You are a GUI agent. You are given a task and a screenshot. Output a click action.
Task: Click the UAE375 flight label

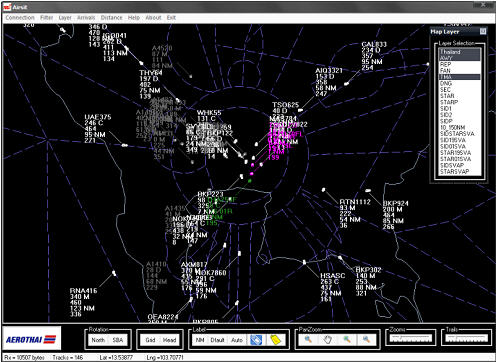98,117
